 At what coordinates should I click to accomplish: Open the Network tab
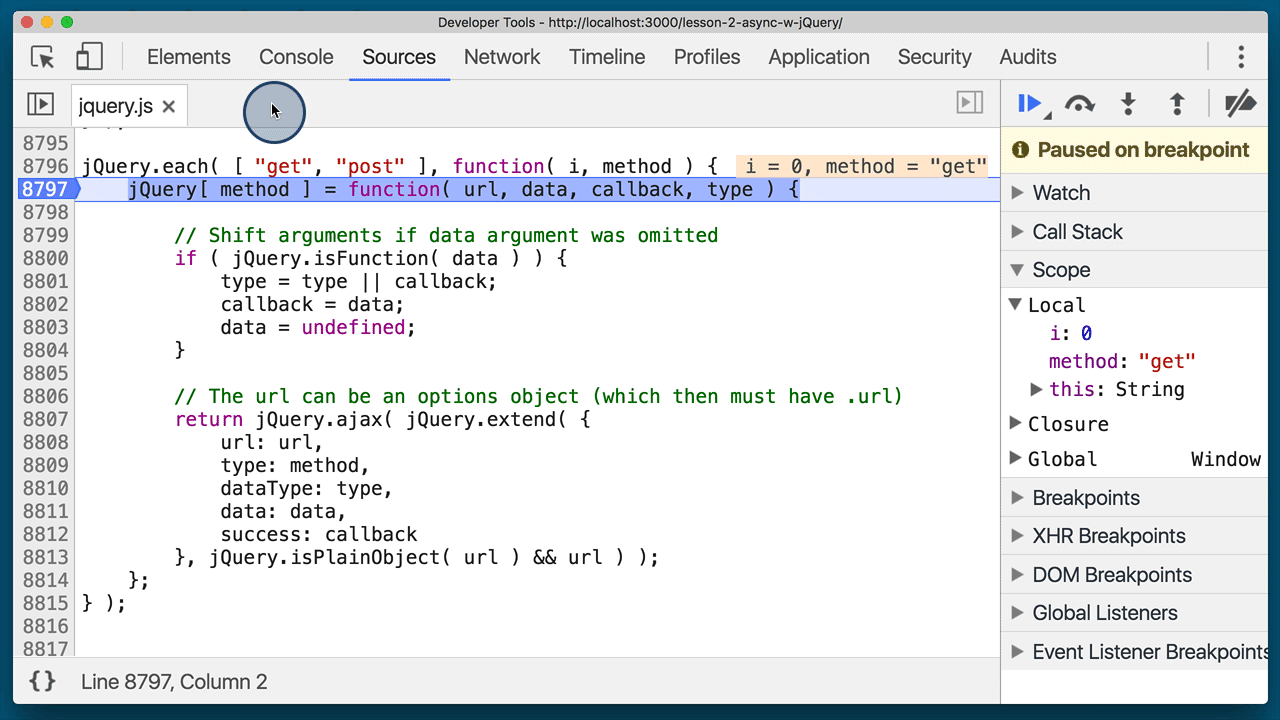tap(502, 57)
